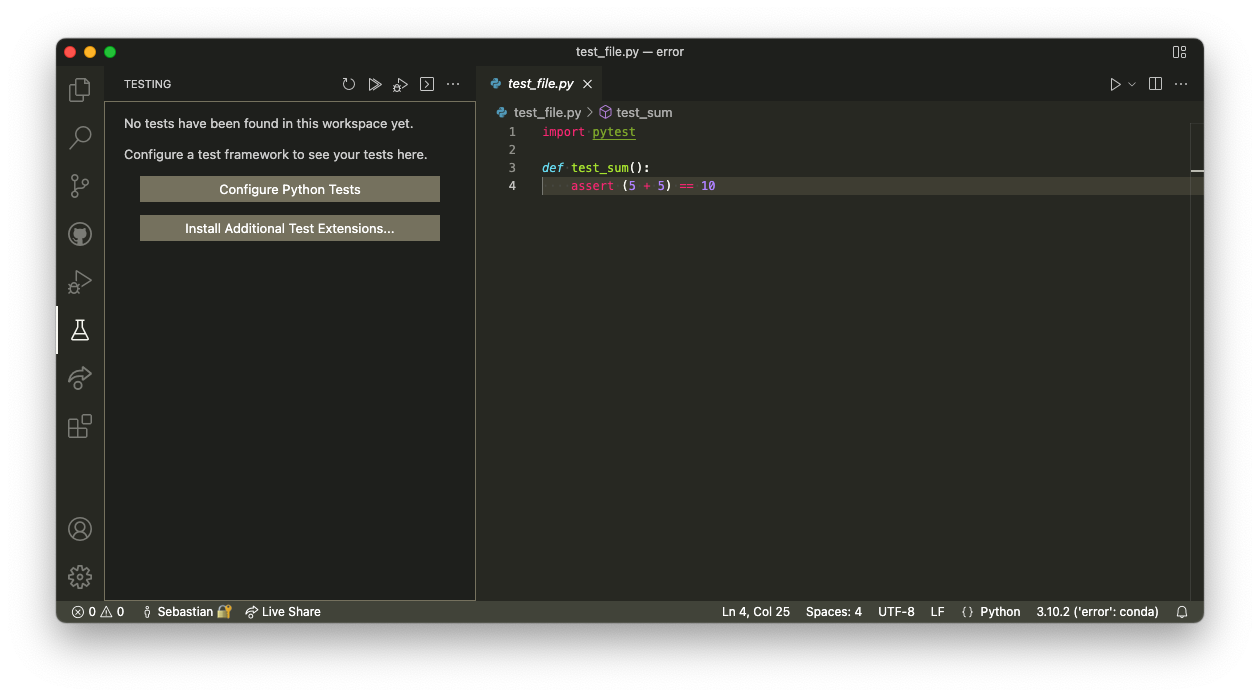Open Source Control view

coord(80,185)
